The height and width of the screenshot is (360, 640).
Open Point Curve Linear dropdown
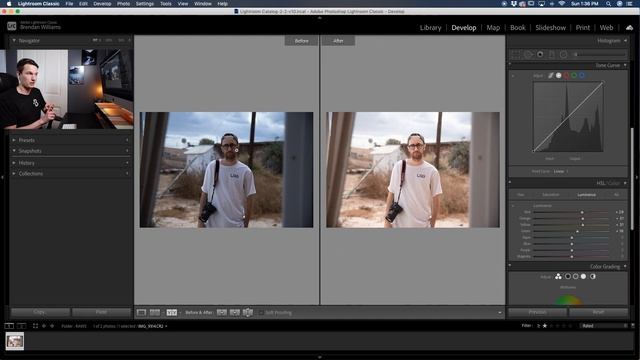click(x=560, y=171)
